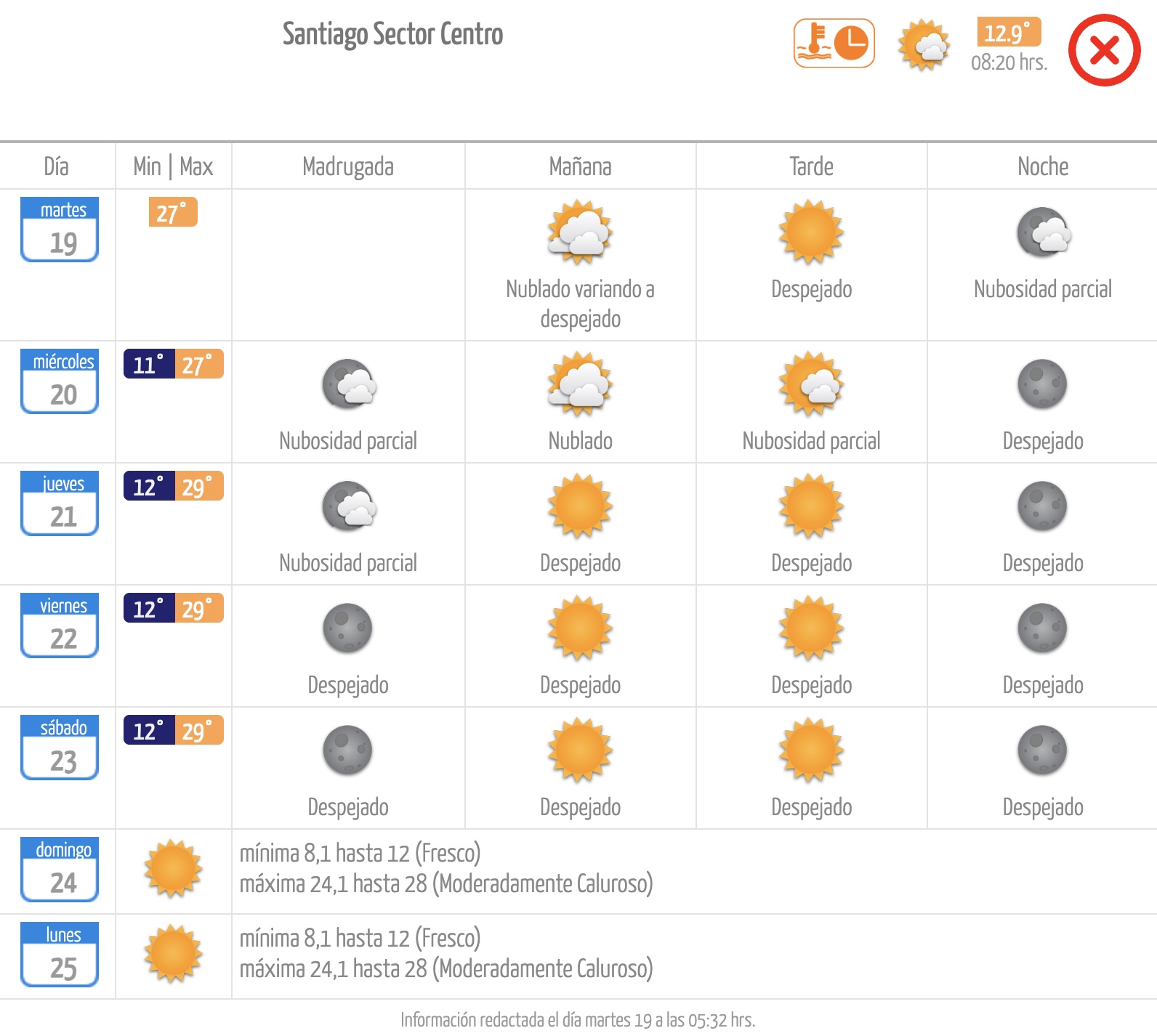The image size is (1157, 1036).
Task: Select the miércoles 20 calendar icon
Action: (x=60, y=381)
